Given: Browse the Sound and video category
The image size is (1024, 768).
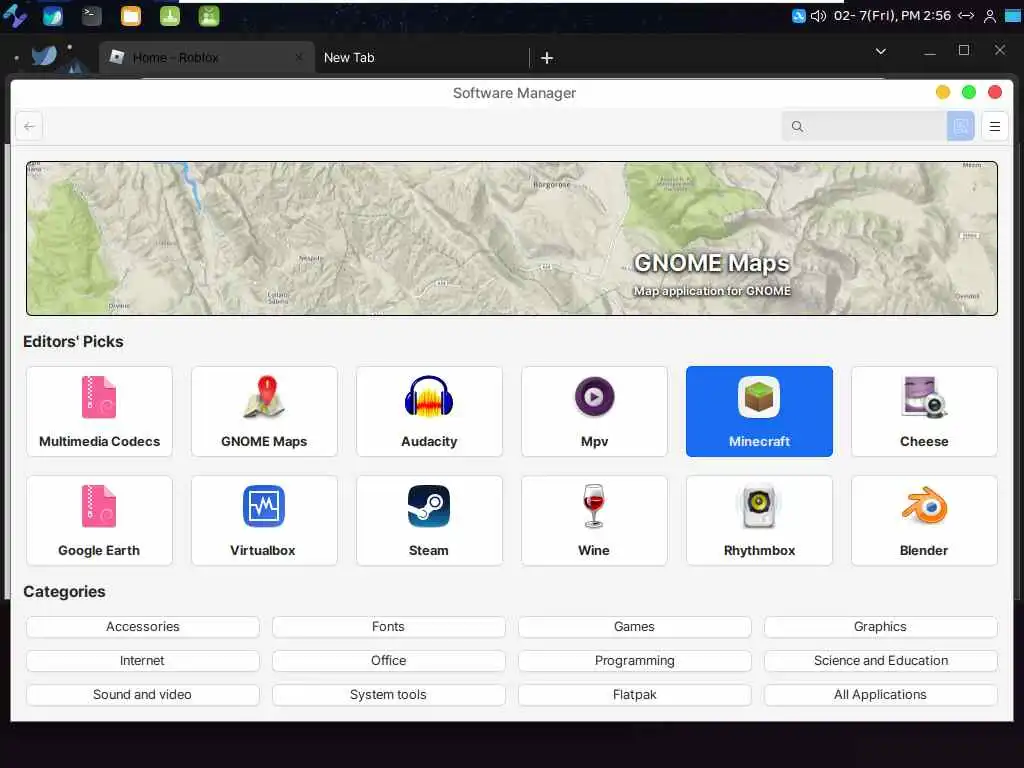Looking at the screenshot, I should 143,694.
